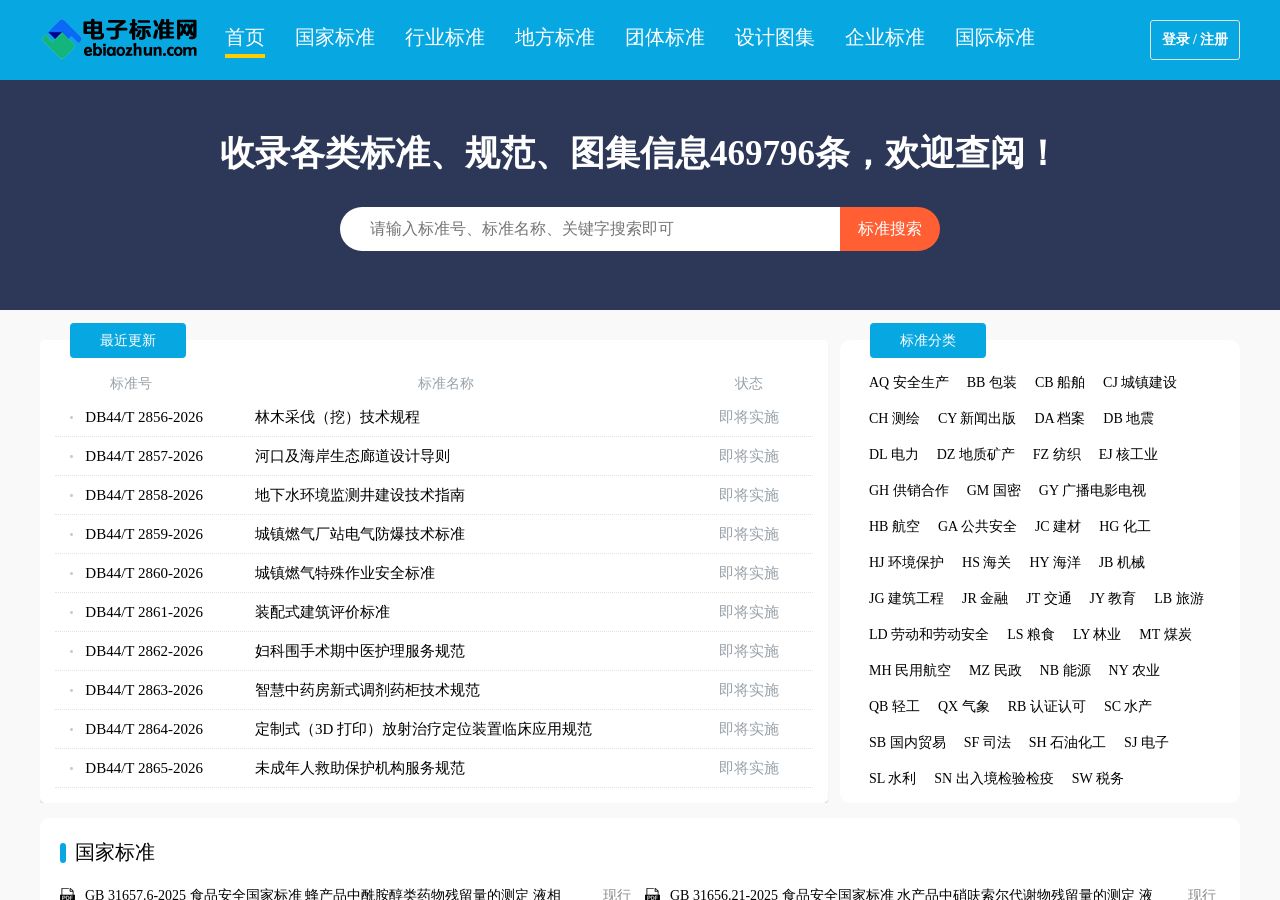The height and width of the screenshot is (900, 1280).
Task: Click the 国家标准 section heading
Action: pyautogui.click(x=115, y=852)
